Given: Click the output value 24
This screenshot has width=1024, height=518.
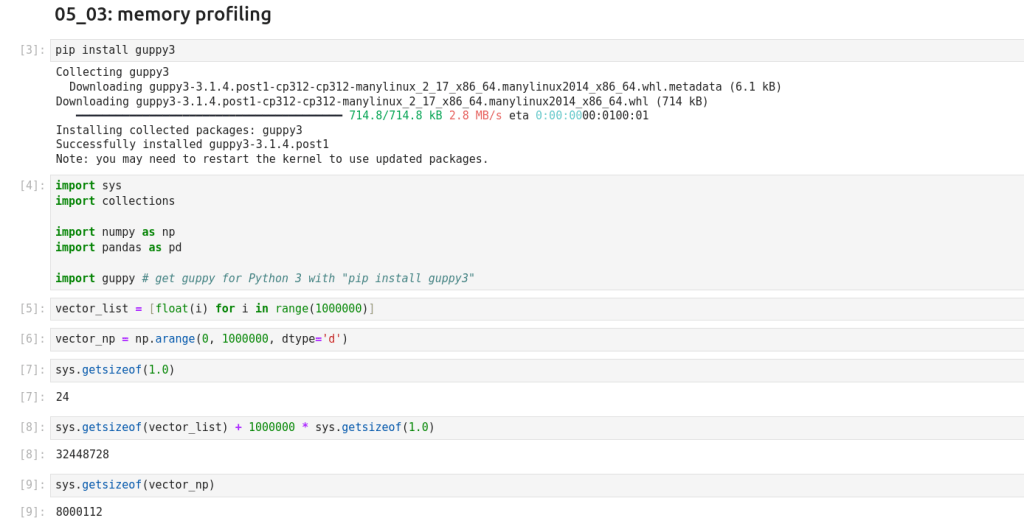Looking at the screenshot, I should pos(62,397).
